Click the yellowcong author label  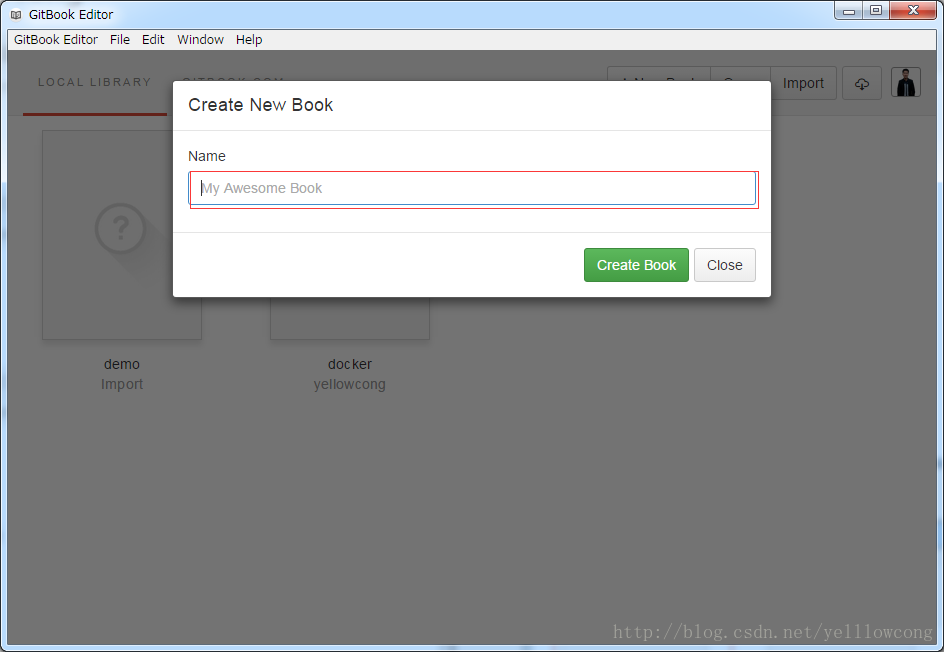pyautogui.click(x=349, y=384)
